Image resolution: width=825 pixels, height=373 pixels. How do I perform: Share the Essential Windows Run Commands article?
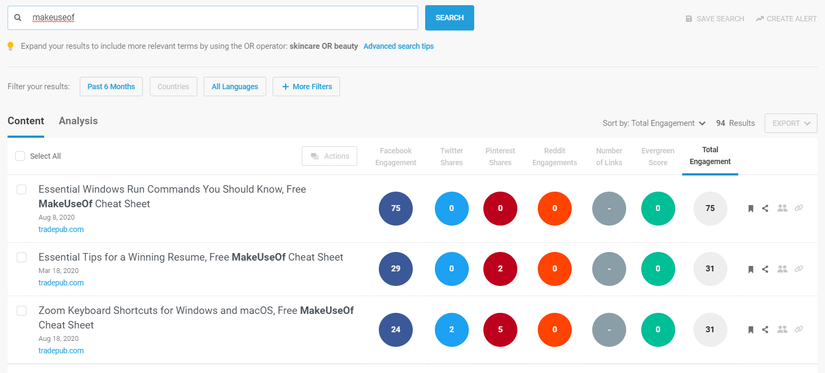[765, 208]
